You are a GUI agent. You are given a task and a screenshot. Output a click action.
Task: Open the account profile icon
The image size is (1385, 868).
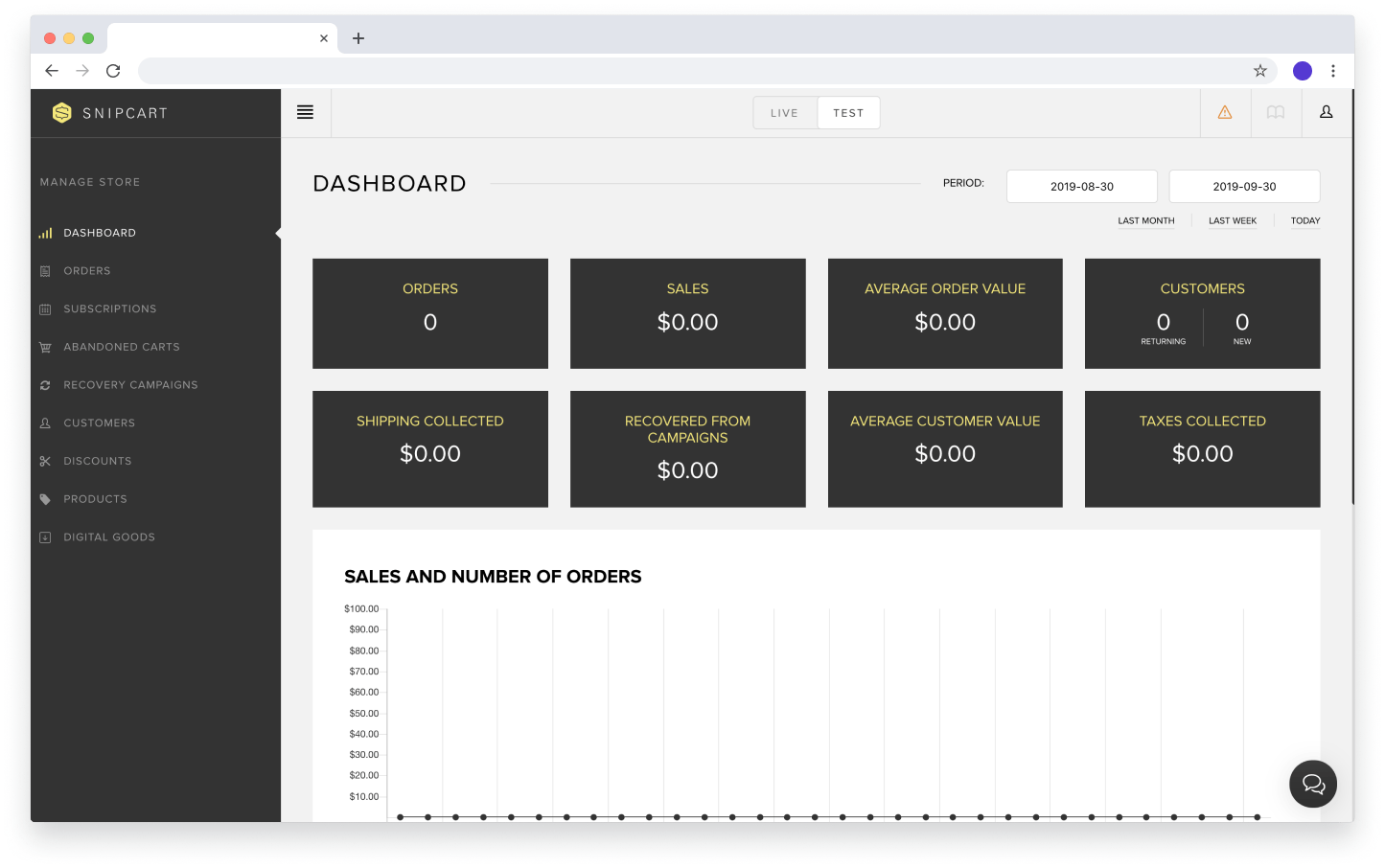point(1327,112)
